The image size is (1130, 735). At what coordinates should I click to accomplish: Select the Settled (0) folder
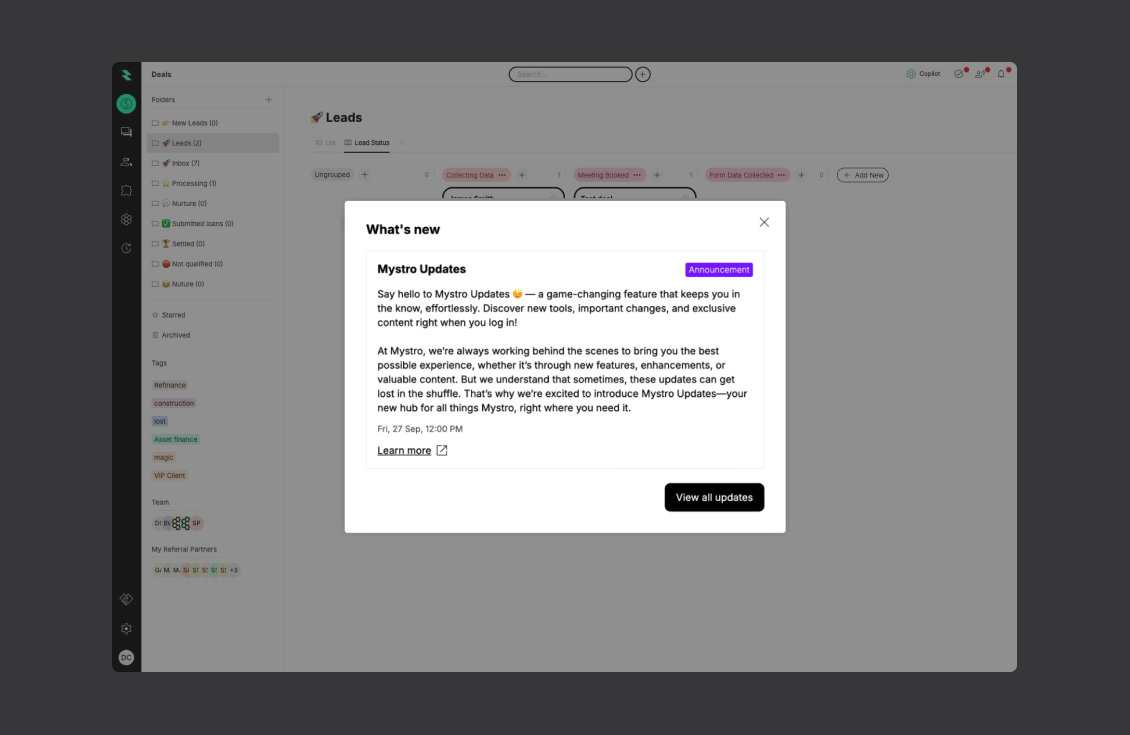point(213,244)
